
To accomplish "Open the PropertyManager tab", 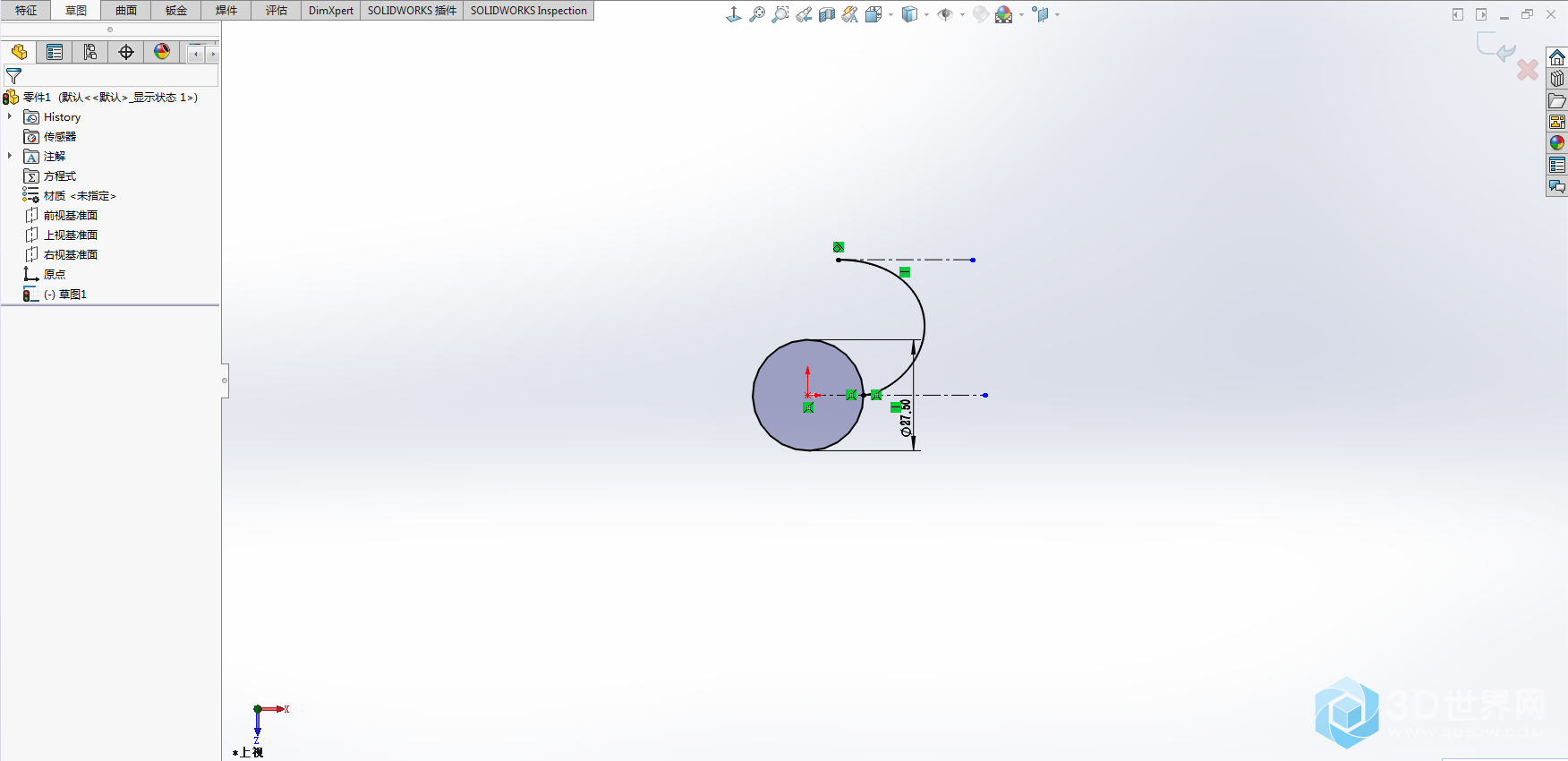I will pyautogui.click(x=55, y=52).
